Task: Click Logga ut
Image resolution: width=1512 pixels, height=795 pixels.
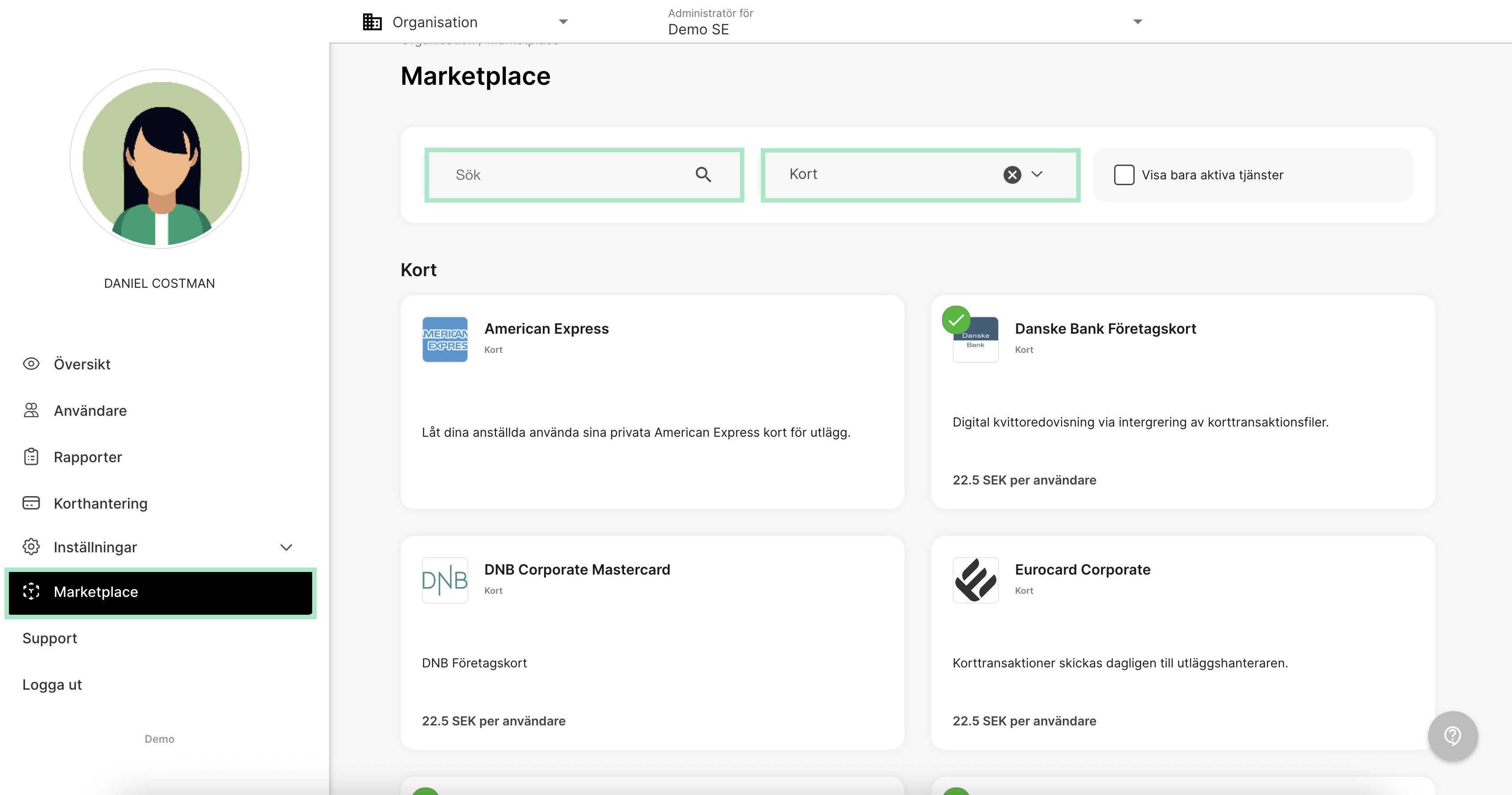Action: (x=52, y=685)
